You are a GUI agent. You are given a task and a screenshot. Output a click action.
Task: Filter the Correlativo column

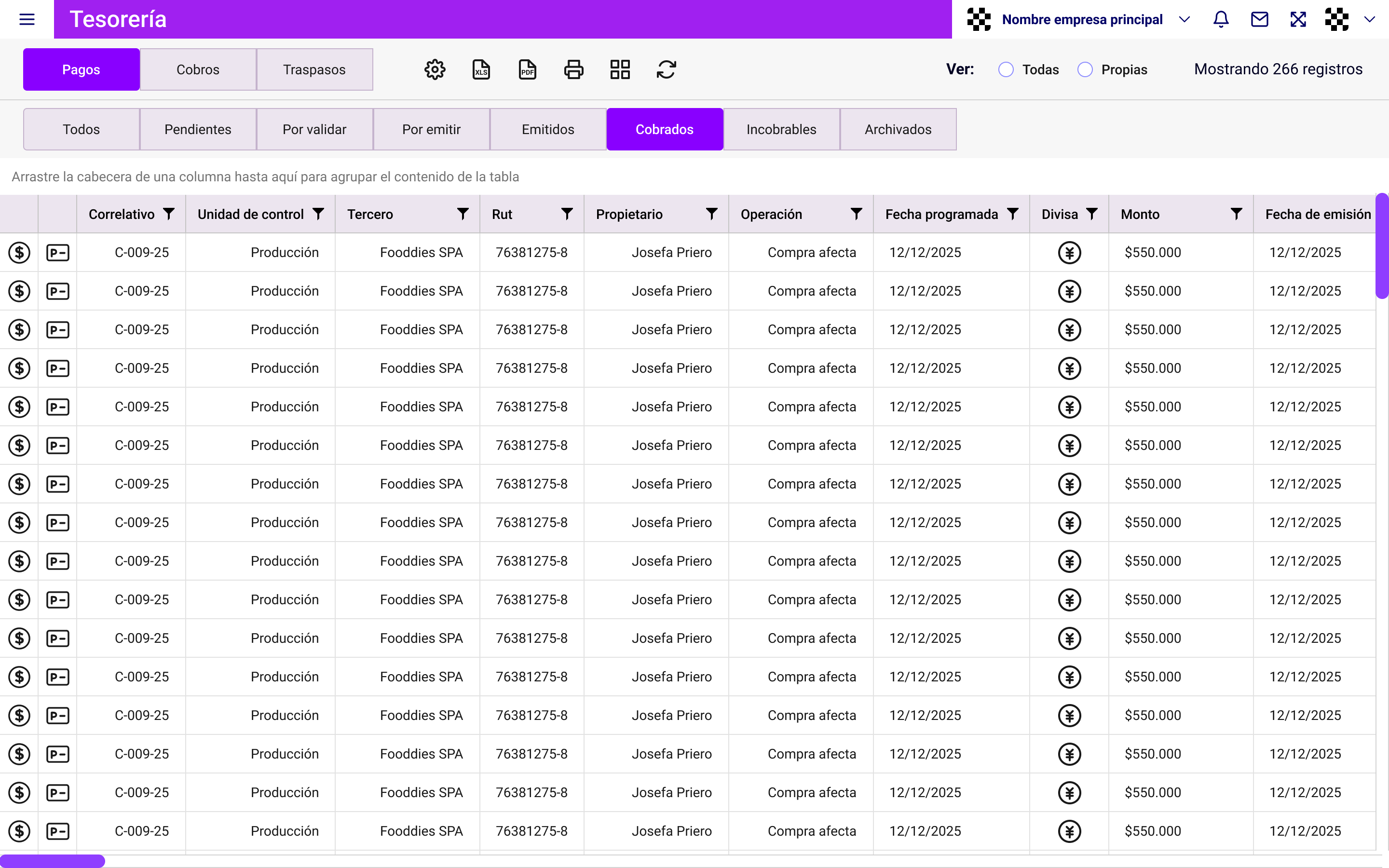pyautogui.click(x=169, y=214)
